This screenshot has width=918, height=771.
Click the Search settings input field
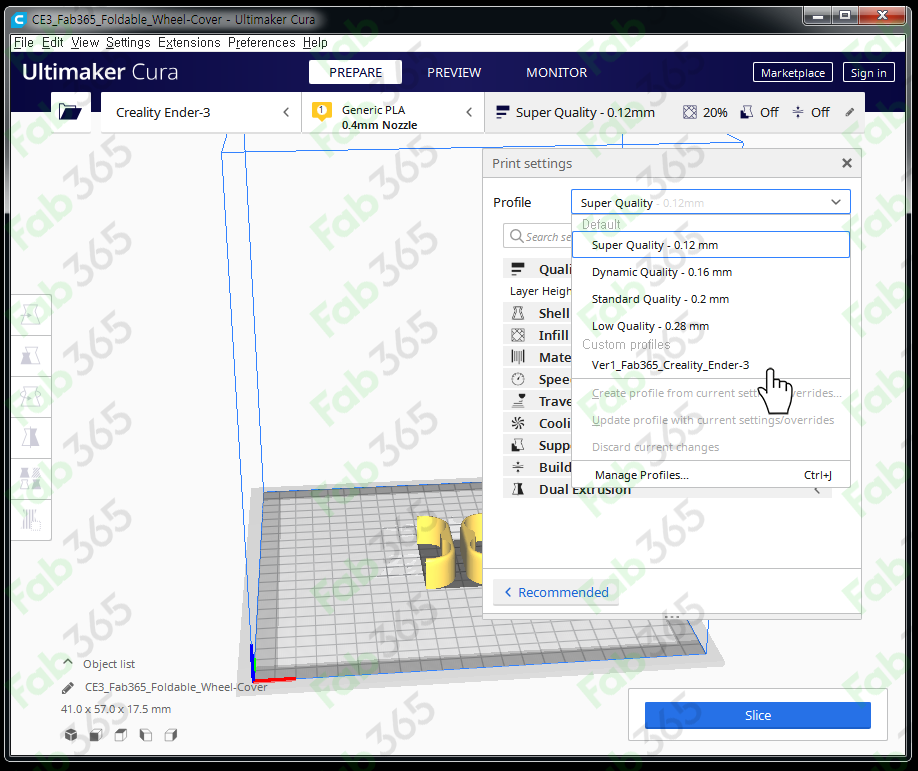click(x=537, y=237)
